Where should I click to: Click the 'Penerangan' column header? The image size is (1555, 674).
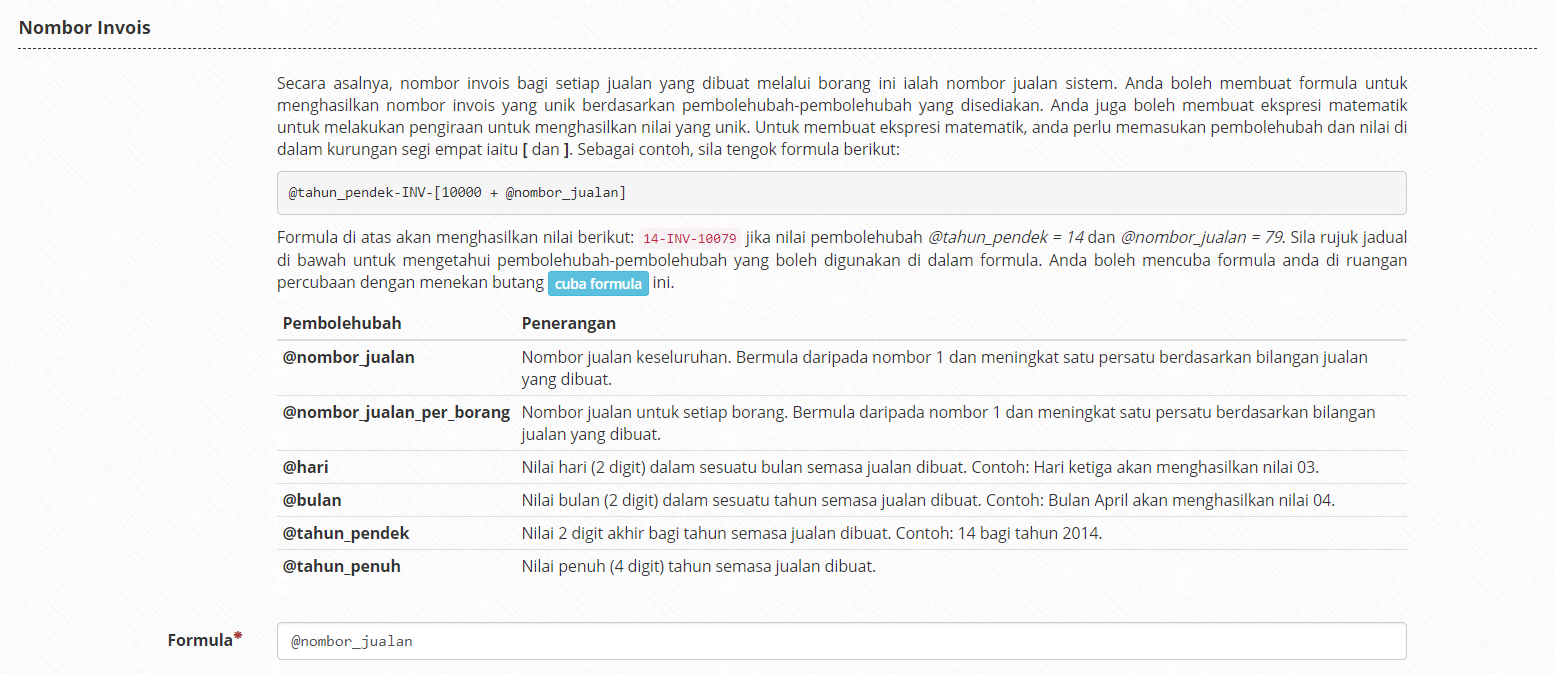click(x=567, y=323)
